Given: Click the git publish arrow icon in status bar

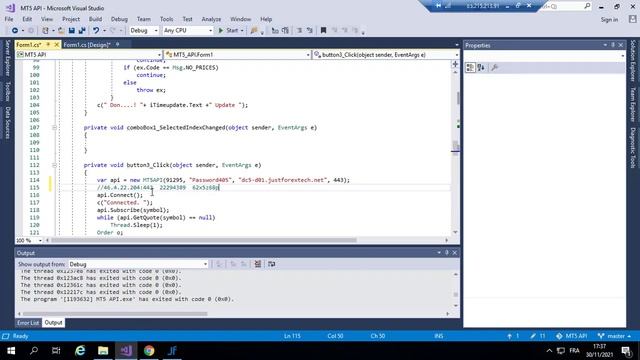Looking at the screenshot, I should click(509, 336).
